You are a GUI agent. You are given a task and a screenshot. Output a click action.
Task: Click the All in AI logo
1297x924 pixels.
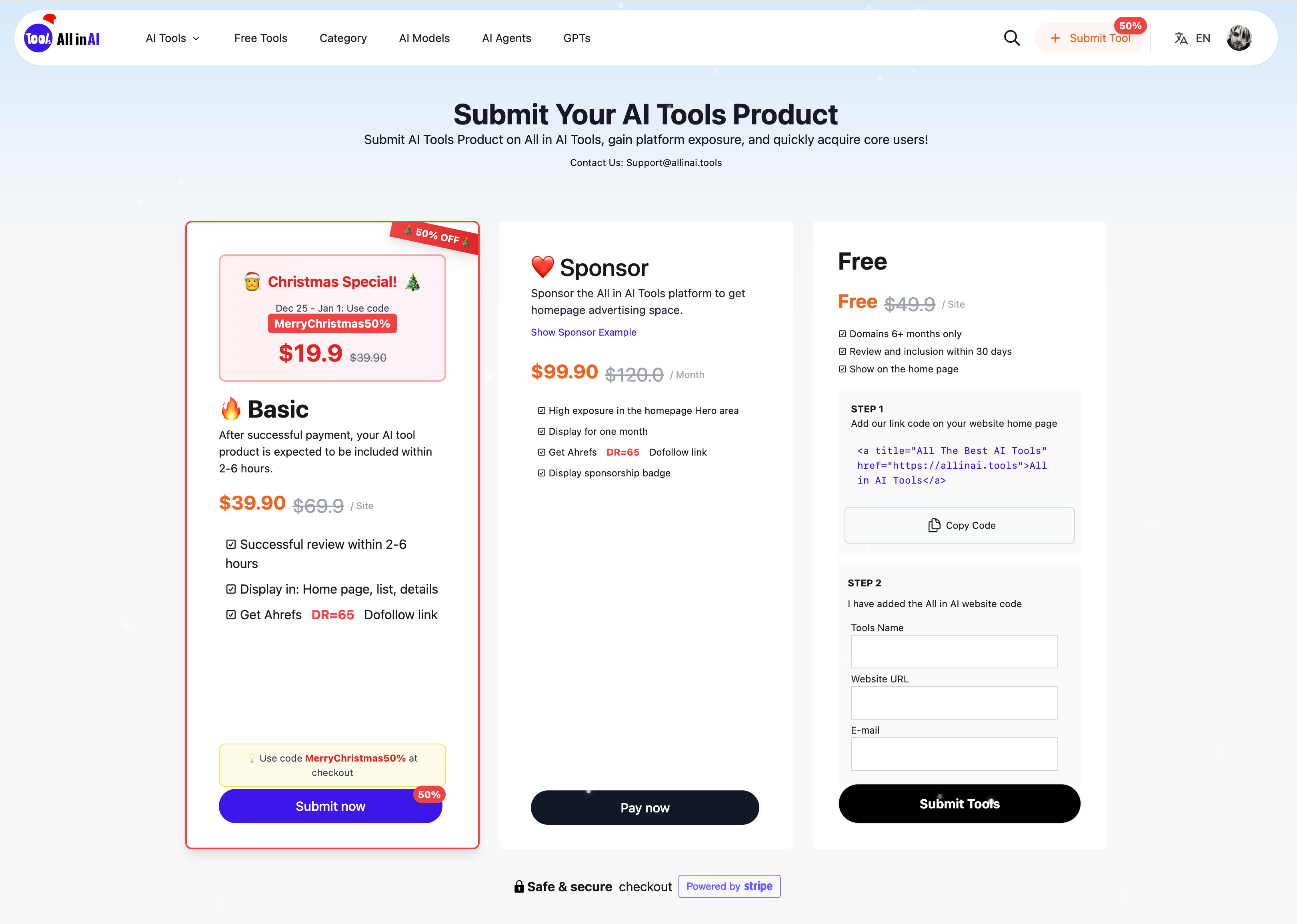pyautogui.click(x=62, y=38)
